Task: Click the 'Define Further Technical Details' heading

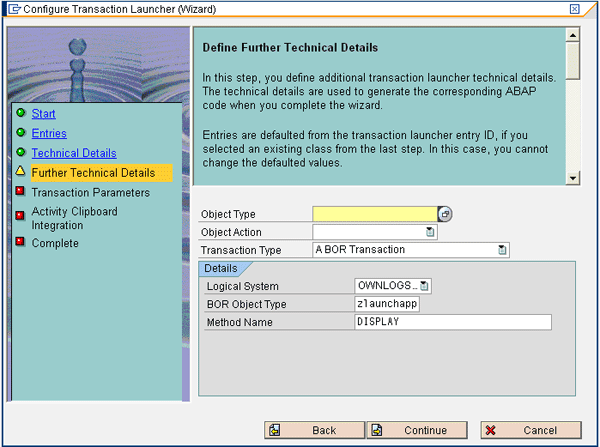Action: pyautogui.click(x=290, y=47)
